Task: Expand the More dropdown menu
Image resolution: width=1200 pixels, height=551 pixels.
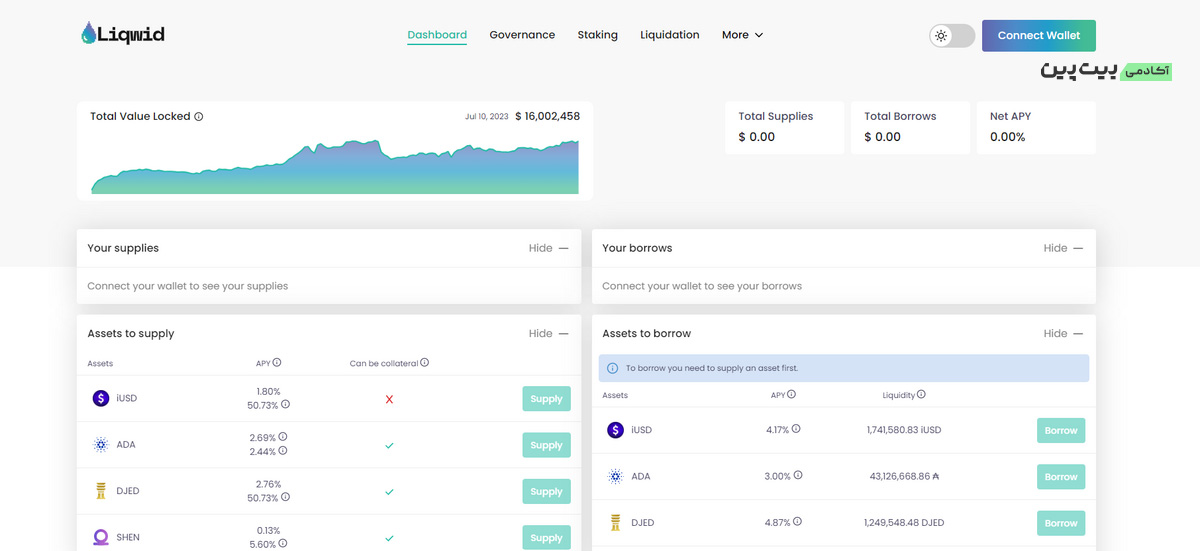Action: (x=743, y=35)
